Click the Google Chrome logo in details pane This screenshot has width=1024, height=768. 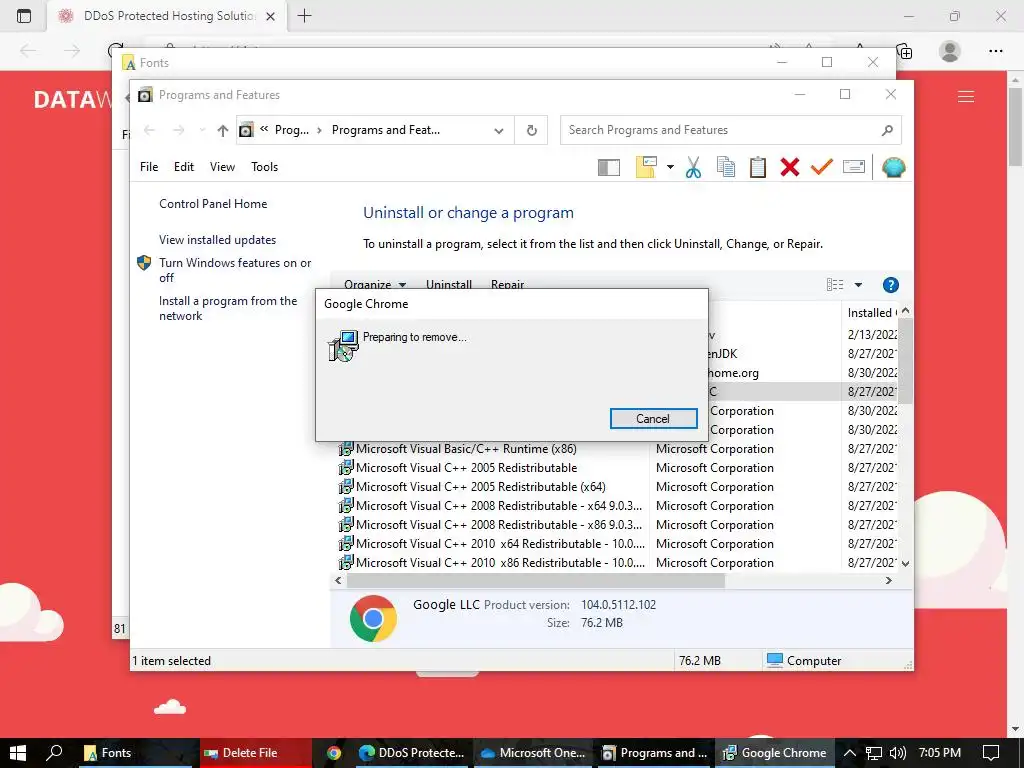(x=373, y=618)
